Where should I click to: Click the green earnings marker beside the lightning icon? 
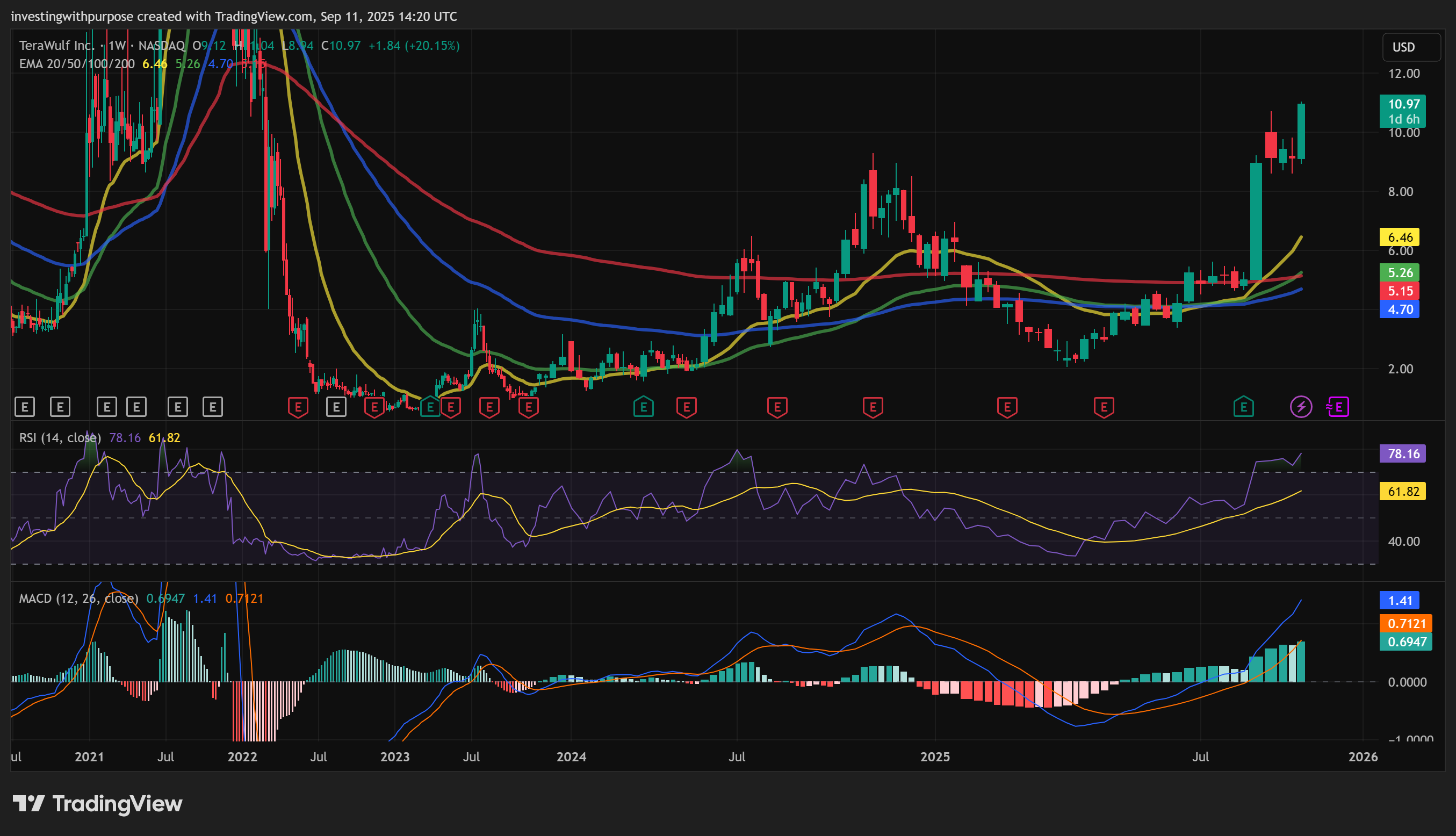[1243, 407]
